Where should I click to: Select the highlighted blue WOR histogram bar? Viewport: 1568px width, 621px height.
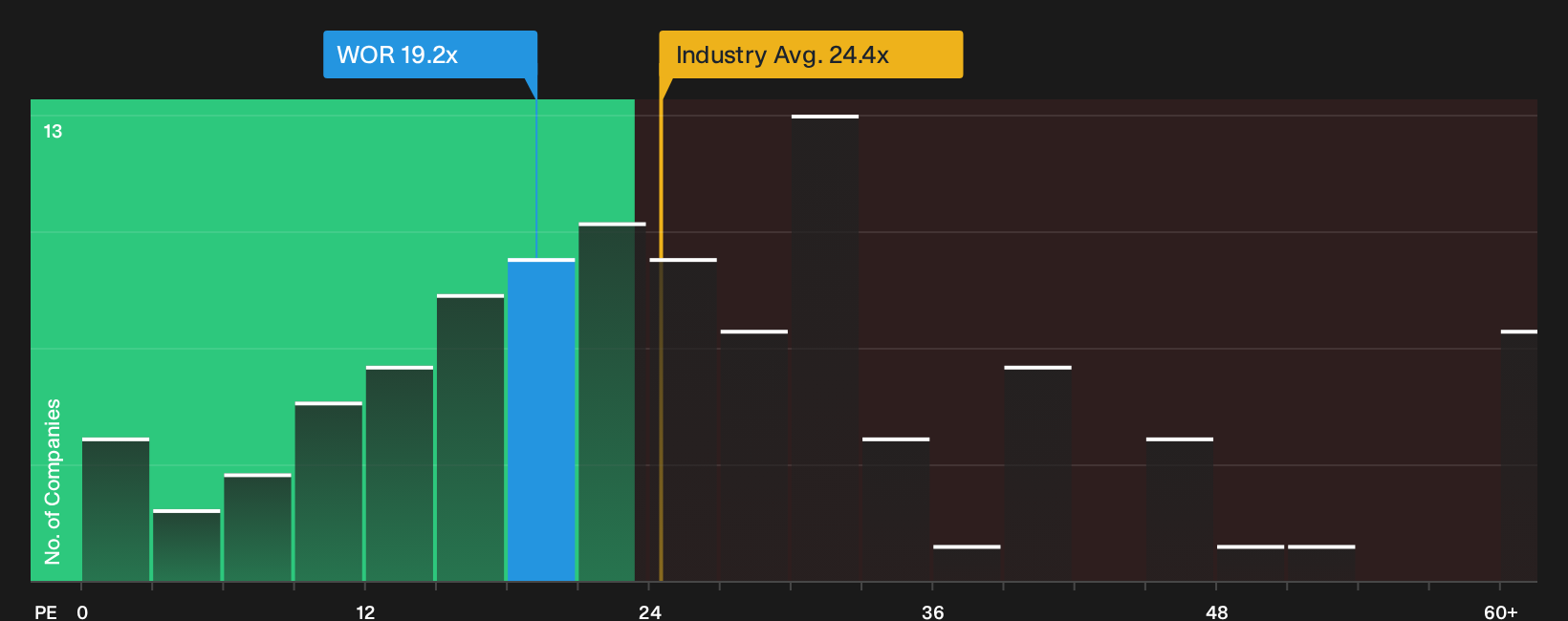(x=541, y=419)
